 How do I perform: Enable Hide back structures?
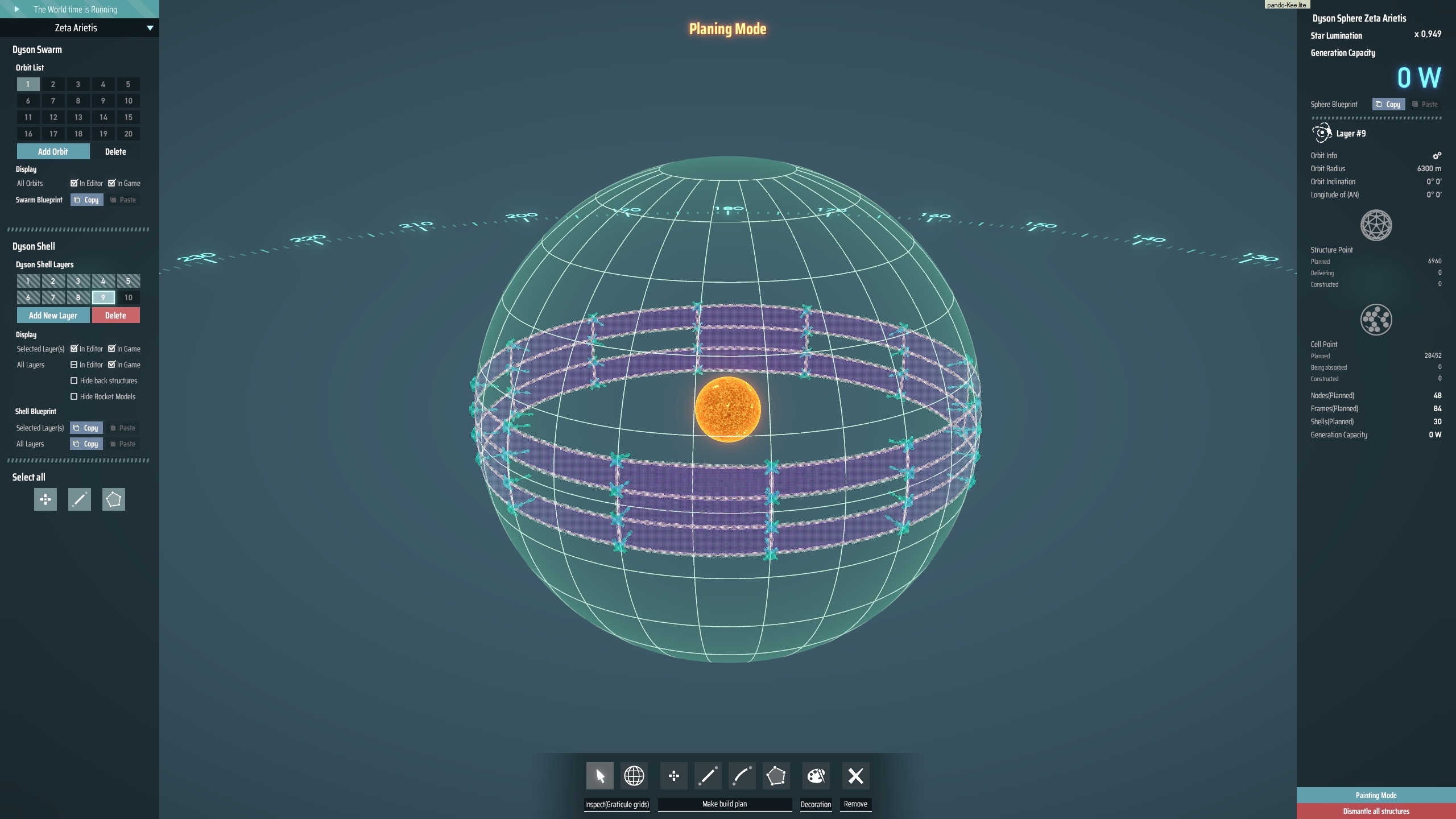tap(75, 380)
